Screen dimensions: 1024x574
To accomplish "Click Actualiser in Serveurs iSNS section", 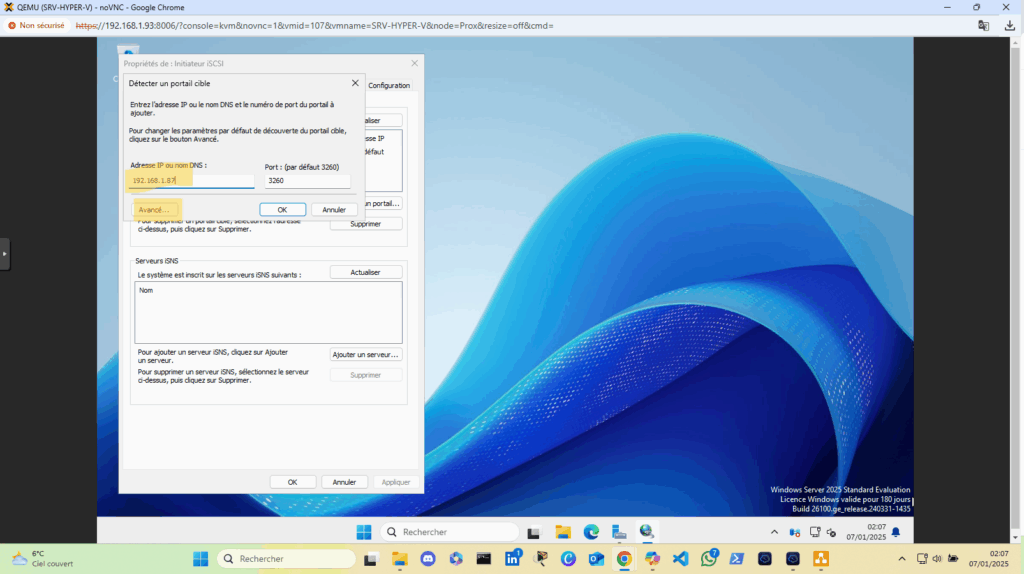I will 365,272.
